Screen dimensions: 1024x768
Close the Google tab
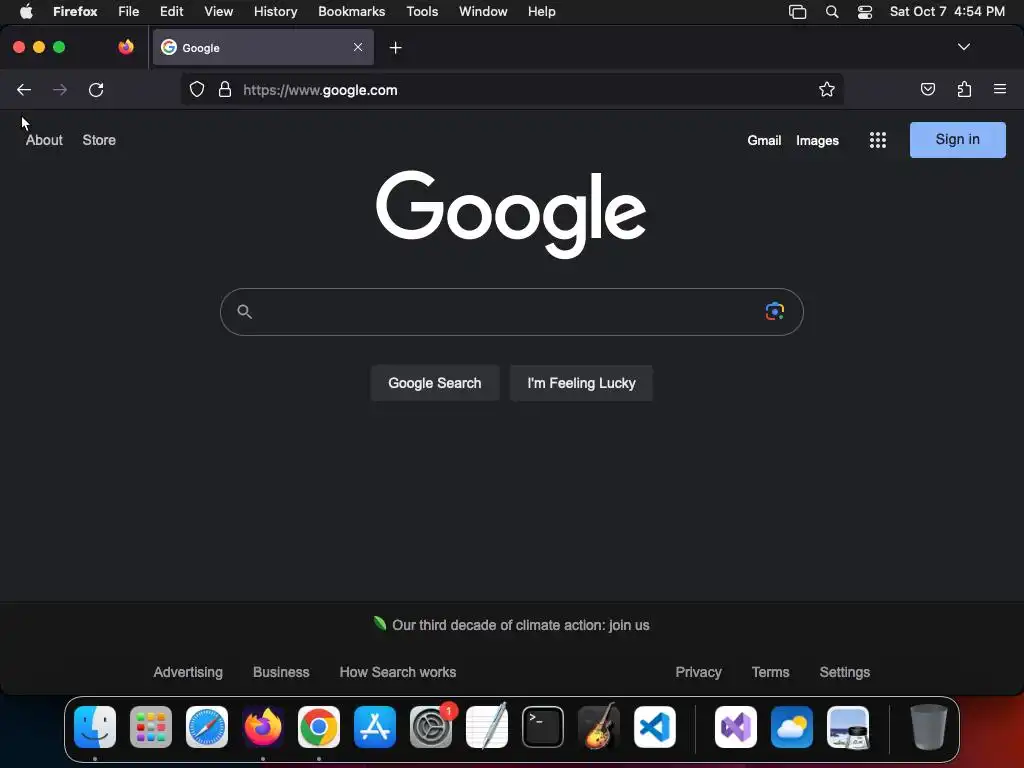pyautogui.click(x=358, y=47)
